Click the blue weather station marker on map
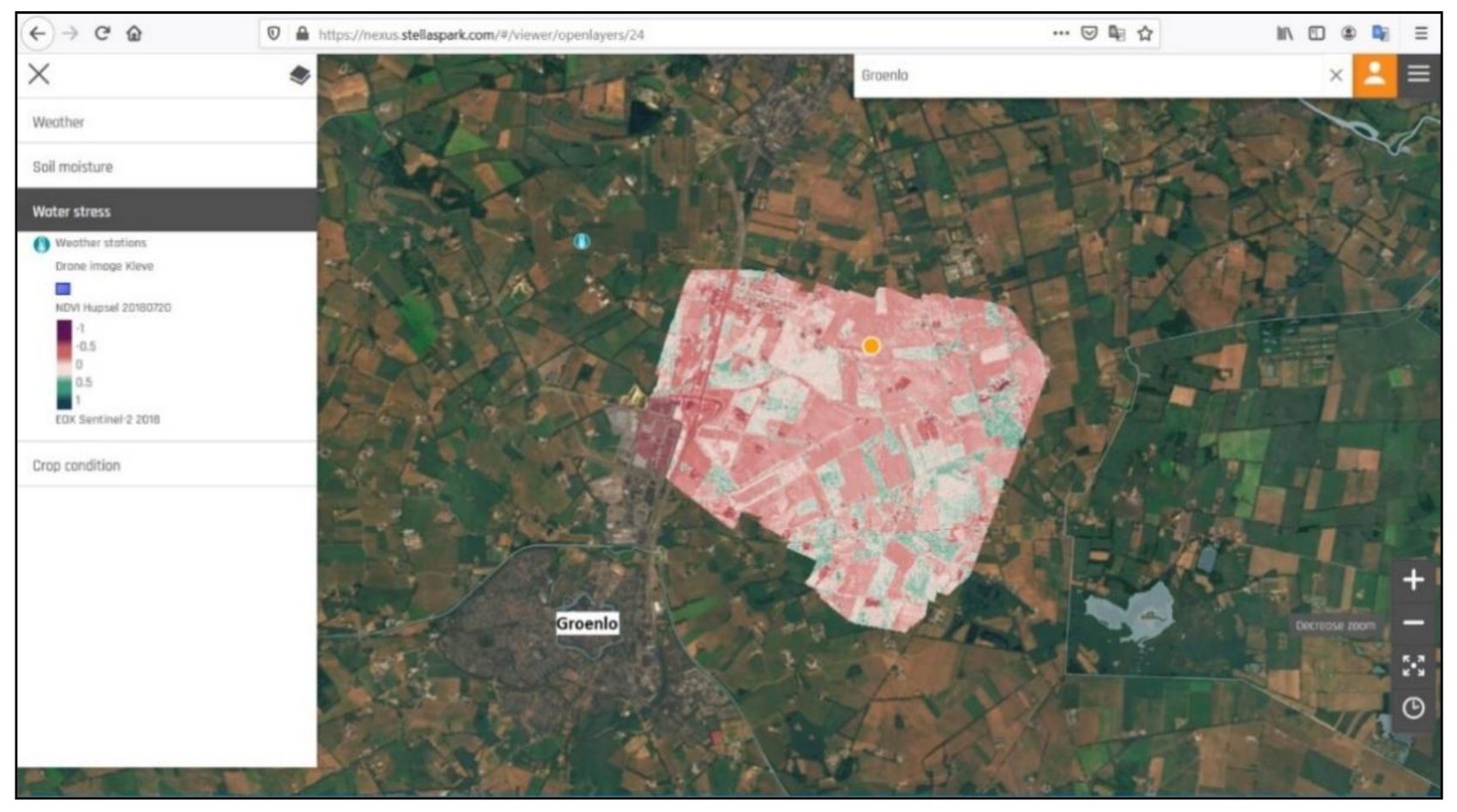The image size is (1457, 812). (x=582, y=242)
